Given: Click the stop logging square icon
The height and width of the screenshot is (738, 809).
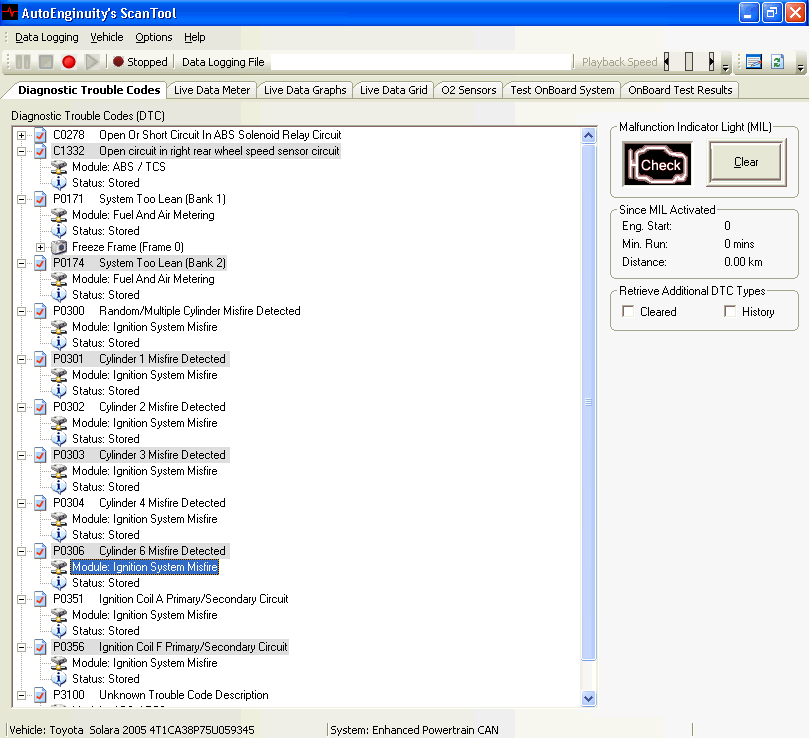Looking at the screenshot, I should [x=46, y=62].
